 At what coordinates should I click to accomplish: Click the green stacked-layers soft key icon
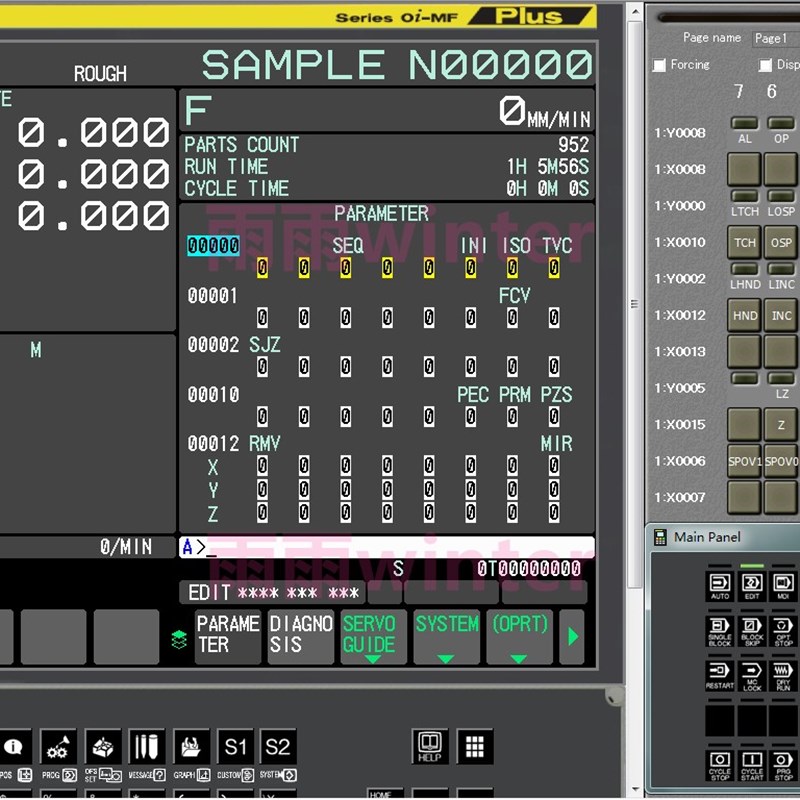[179, 640]
